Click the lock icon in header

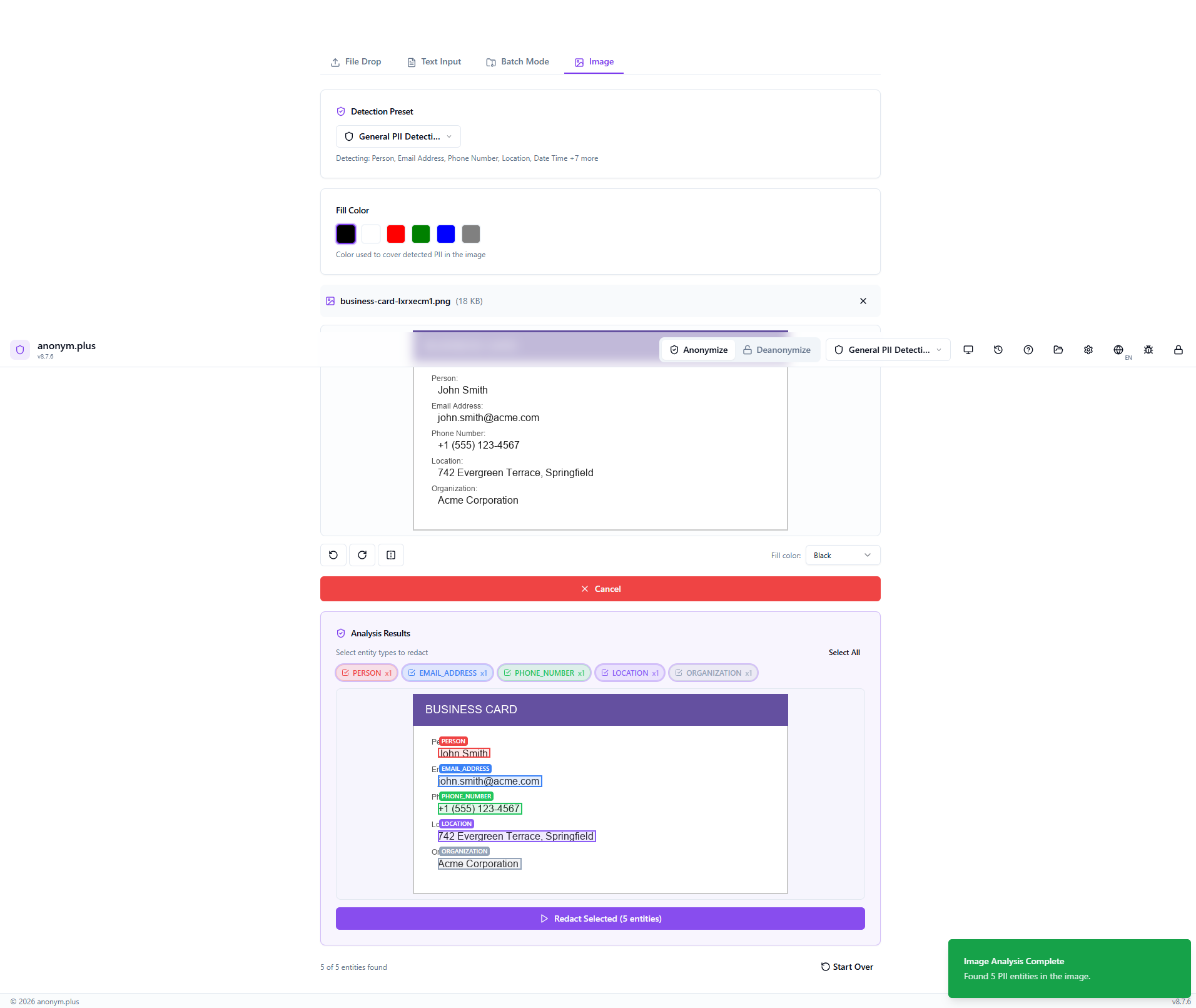[x=1178, y=350]
